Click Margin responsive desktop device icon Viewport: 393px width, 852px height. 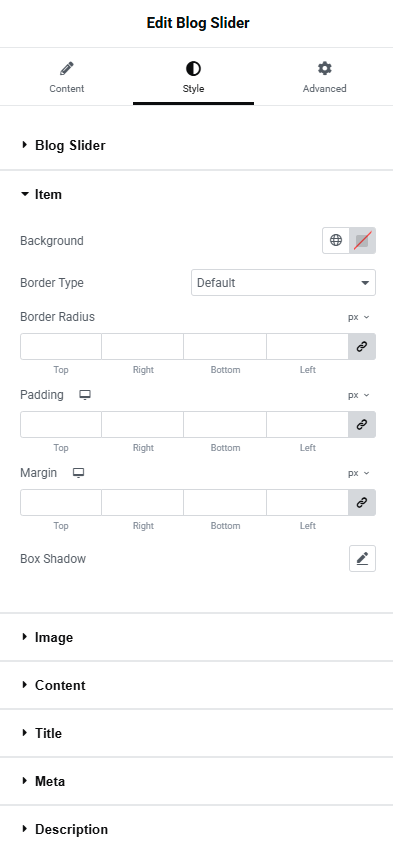tap(79, 473)
